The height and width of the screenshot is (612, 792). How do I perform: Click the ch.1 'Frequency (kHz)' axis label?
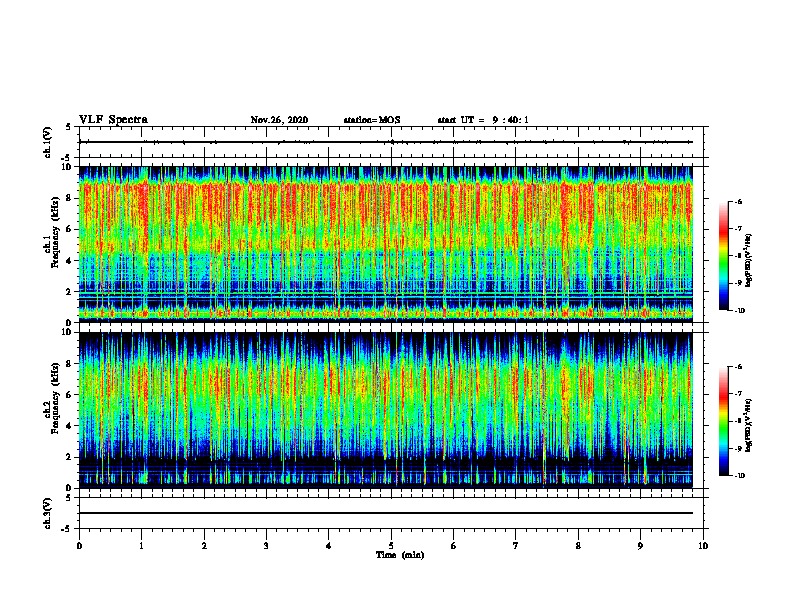56,233
